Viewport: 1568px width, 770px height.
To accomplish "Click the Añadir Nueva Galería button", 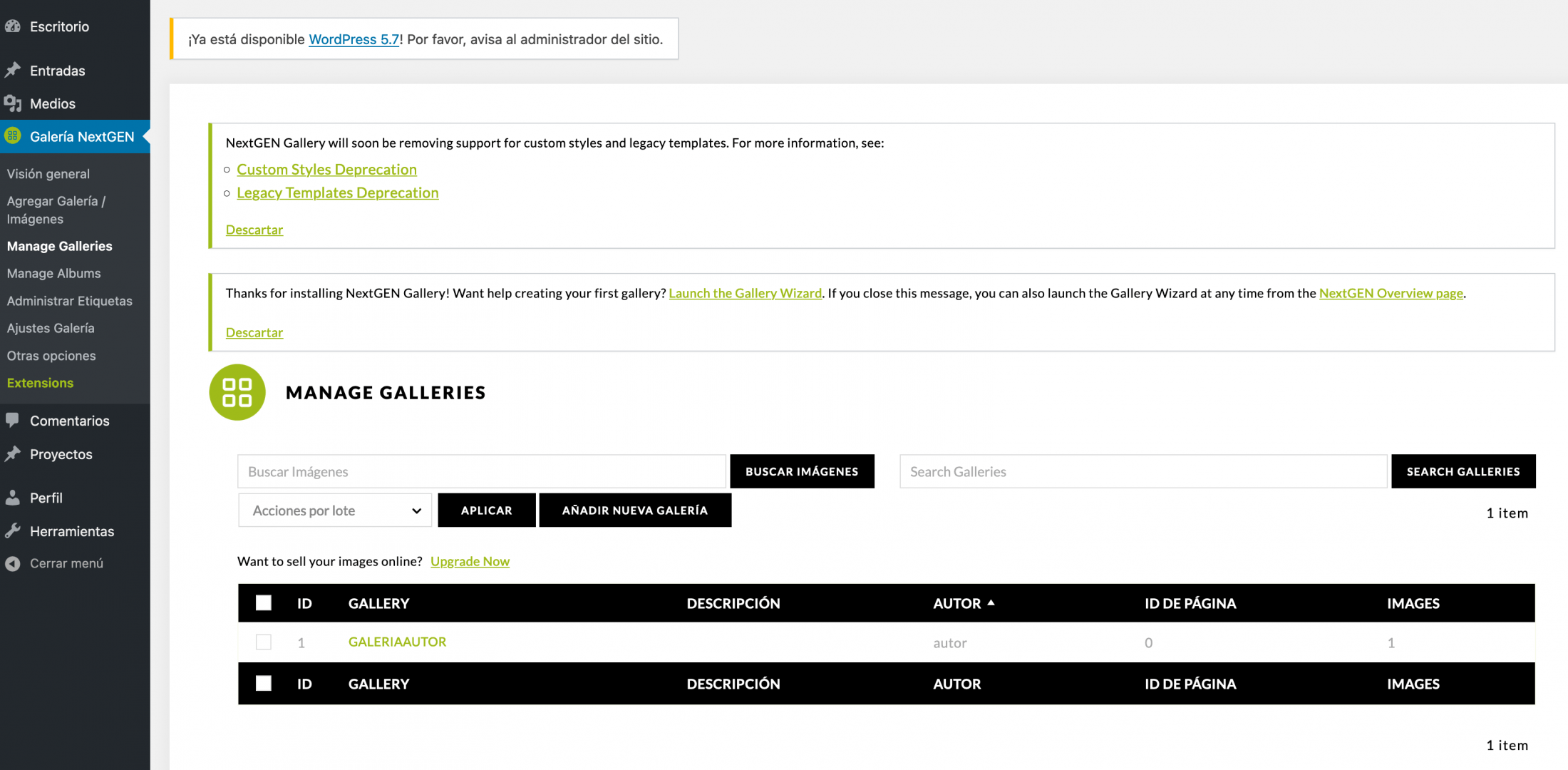I will click(x=635, y=510).
